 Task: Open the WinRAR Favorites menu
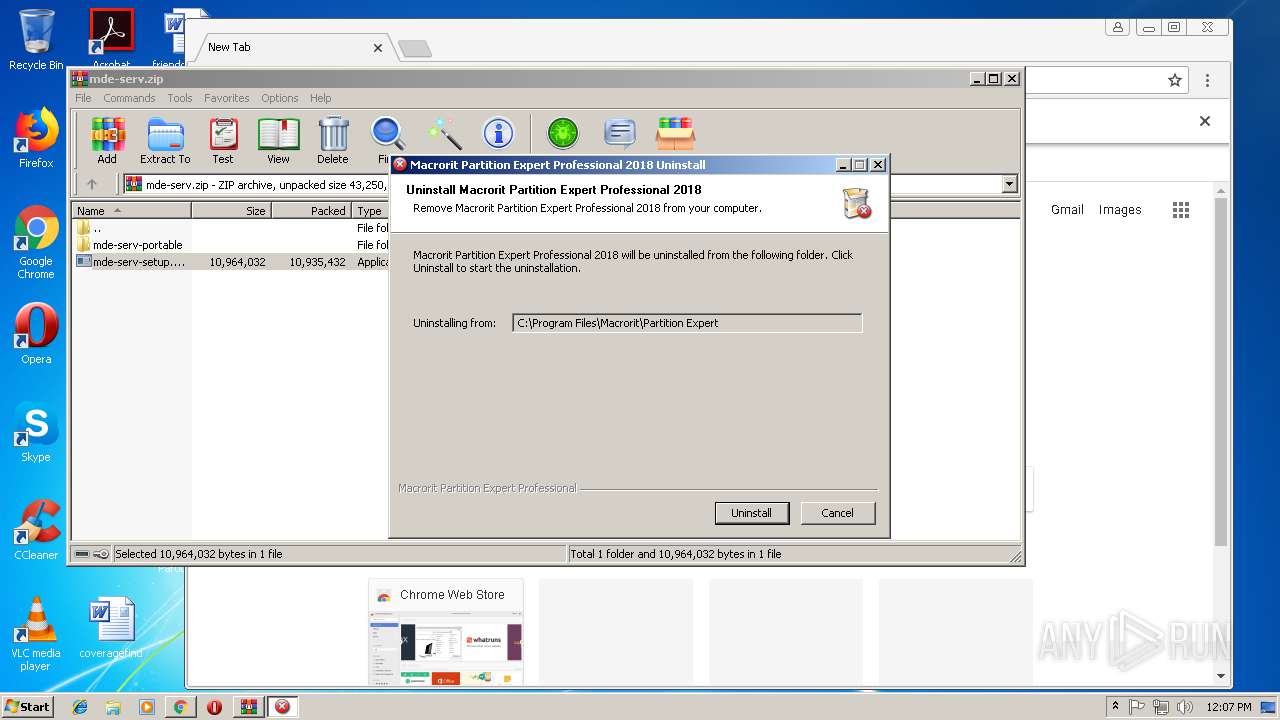227,98
